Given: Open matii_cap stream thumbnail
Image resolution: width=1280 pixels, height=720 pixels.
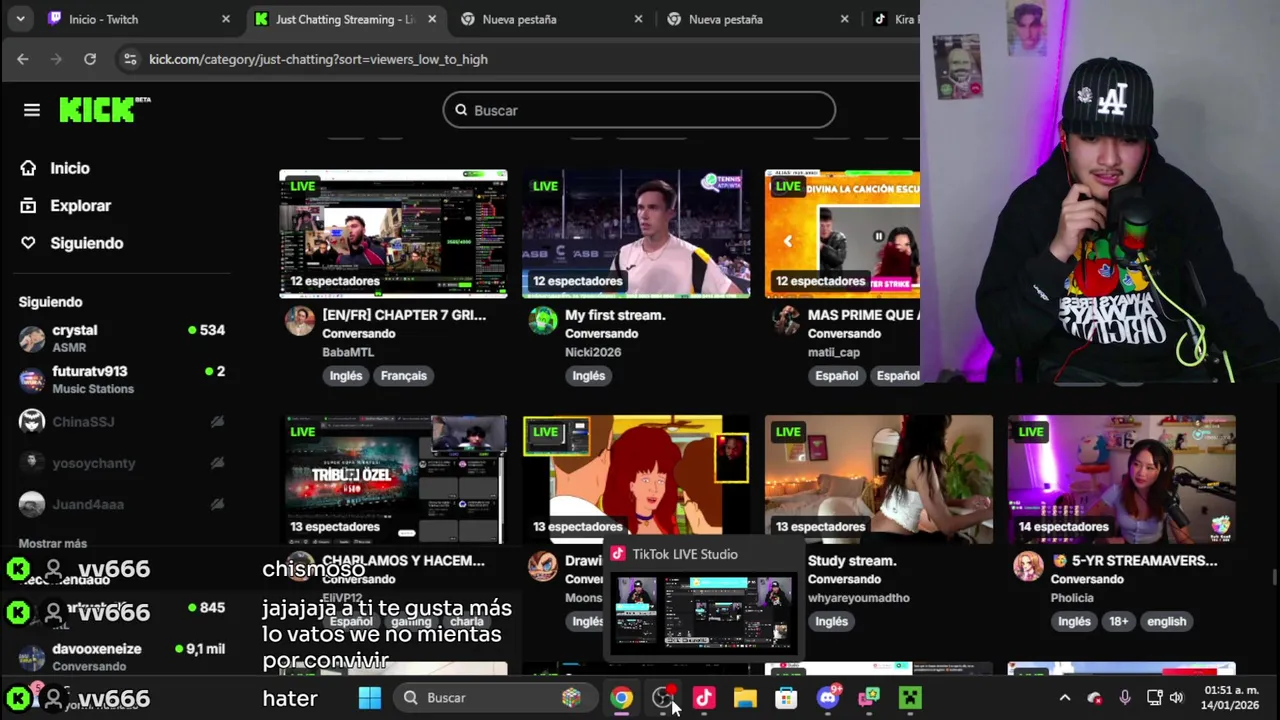Looking at the screenshot, I should (842, 234).
